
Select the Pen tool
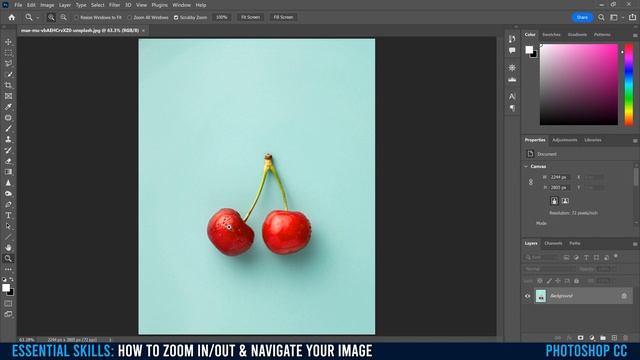(8, 204)
